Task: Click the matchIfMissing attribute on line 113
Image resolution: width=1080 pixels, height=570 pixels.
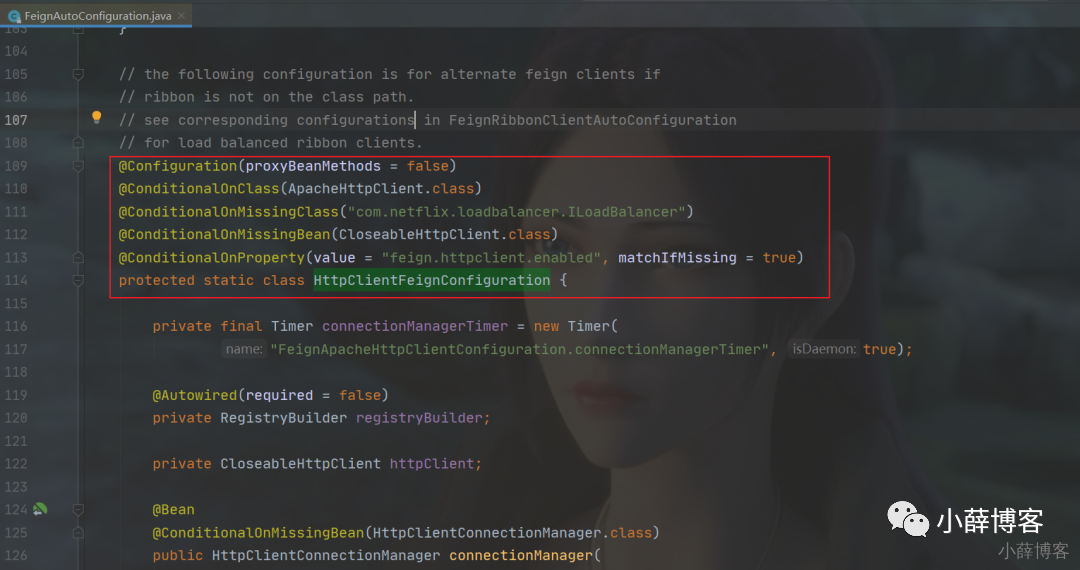Action: coord(677,257)
